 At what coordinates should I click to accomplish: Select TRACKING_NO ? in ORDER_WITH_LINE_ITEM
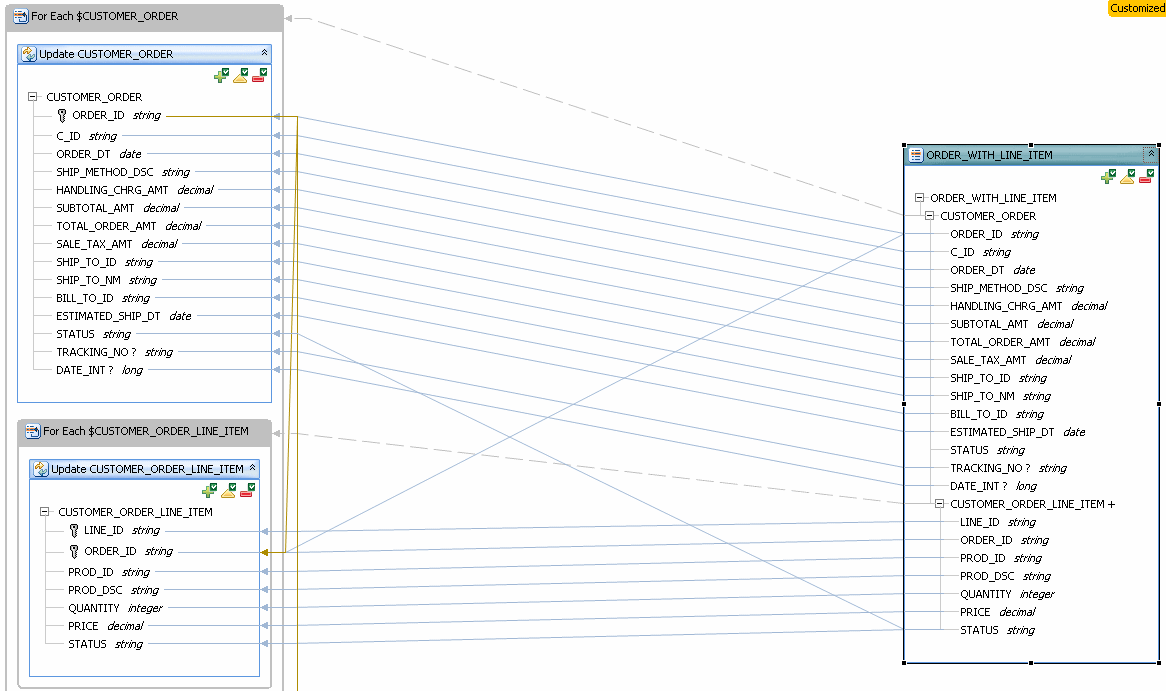(1008, 468)
